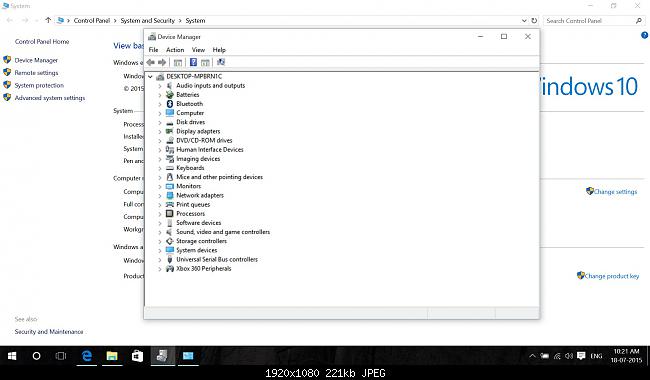
Task: Click the Batteries category icon
Action: point(170,94)
